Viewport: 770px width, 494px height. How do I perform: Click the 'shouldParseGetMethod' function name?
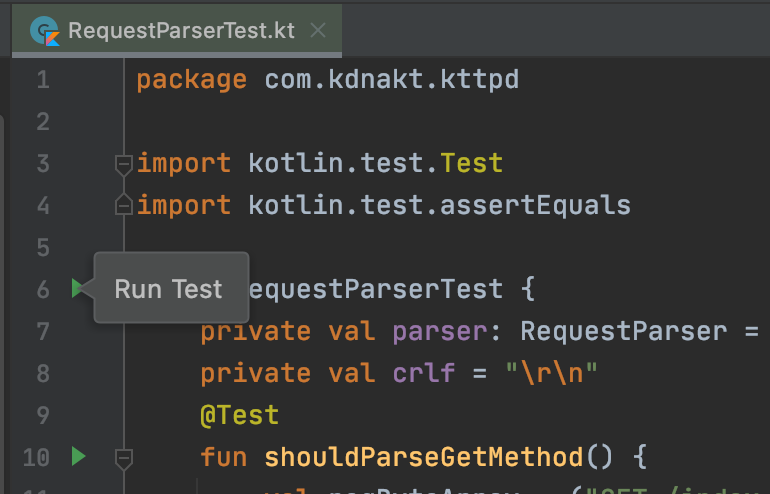(x=424, y=457)
